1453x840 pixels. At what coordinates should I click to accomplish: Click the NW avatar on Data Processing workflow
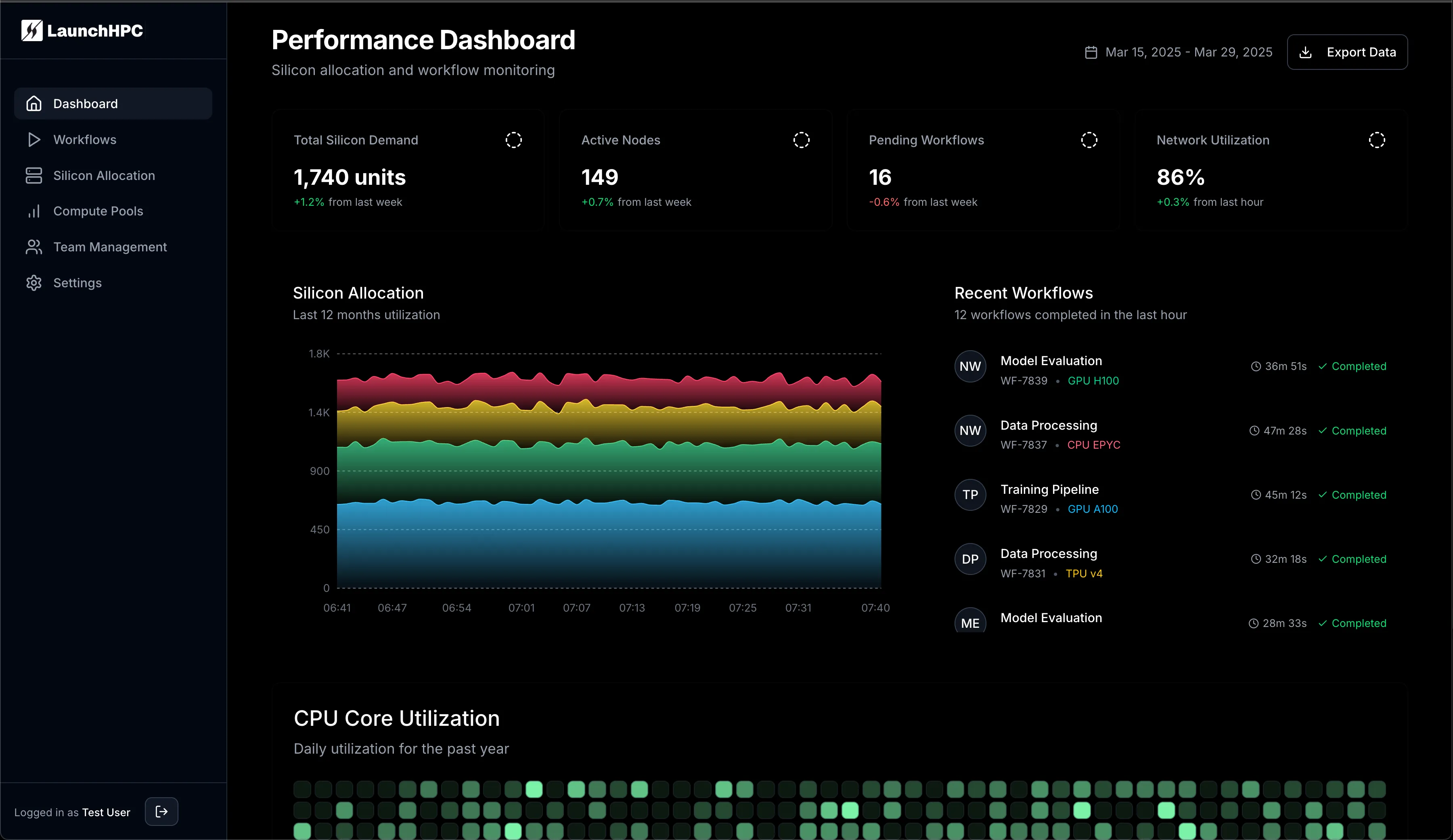coord(970,430)
